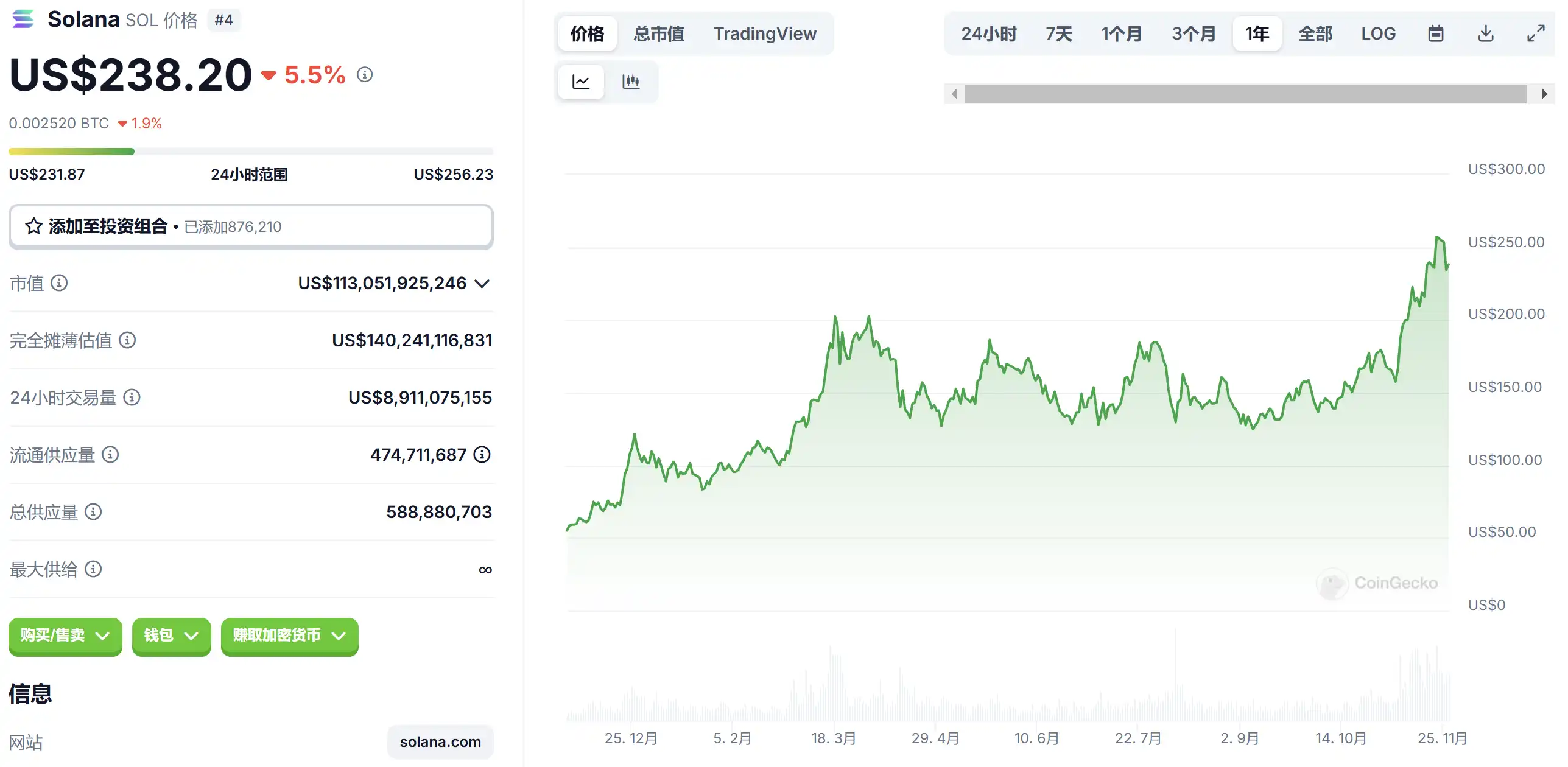The width and height of the screenshot is (1568, 767).
Task: Open the calendar date range picker
Action: point(1435,33)
